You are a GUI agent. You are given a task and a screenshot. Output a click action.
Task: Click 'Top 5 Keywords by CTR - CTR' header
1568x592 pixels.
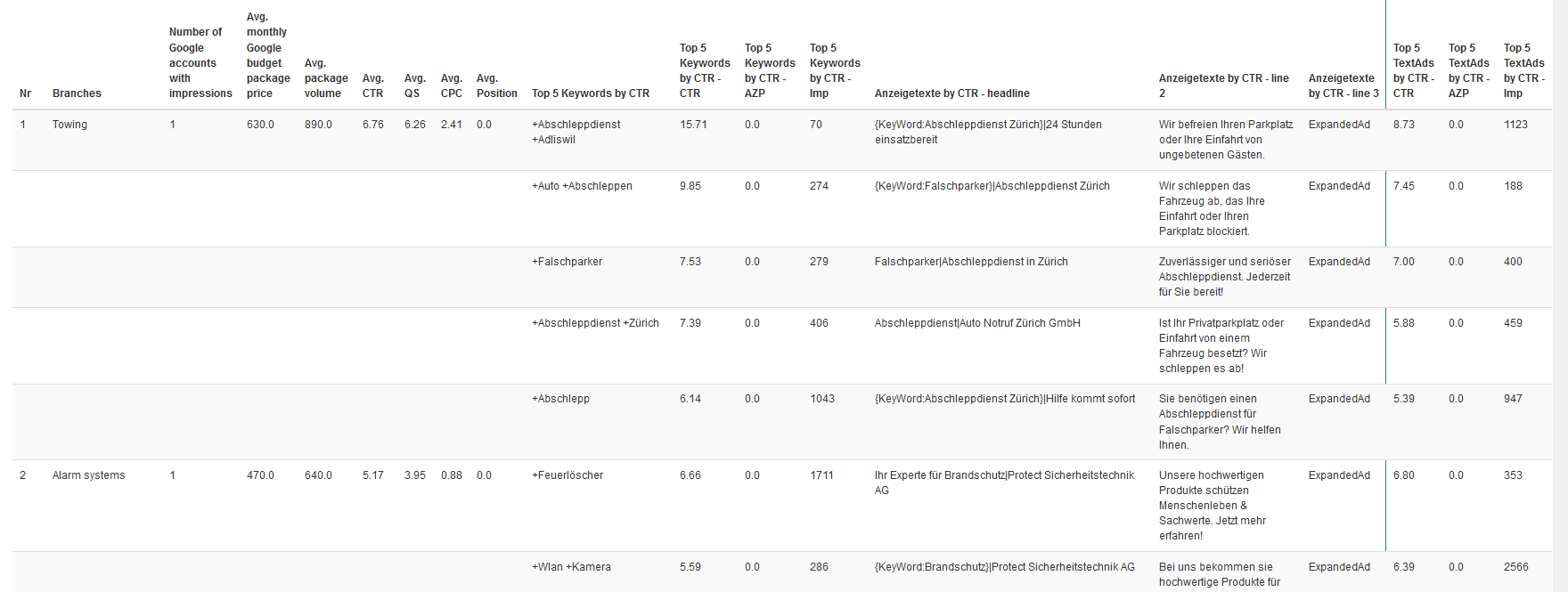705,70
